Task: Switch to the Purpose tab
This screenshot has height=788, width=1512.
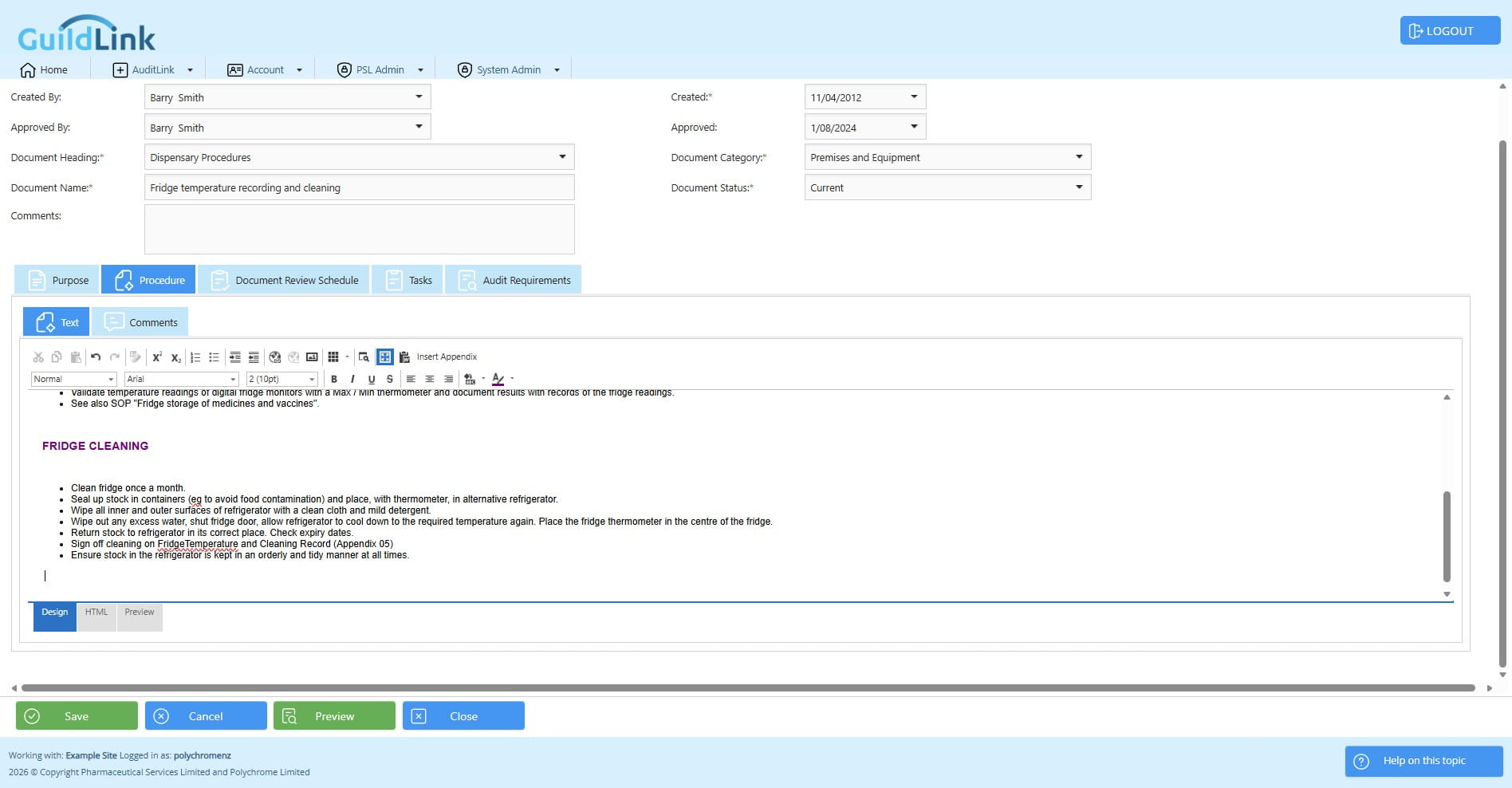Action: click(x=57, y=280)
